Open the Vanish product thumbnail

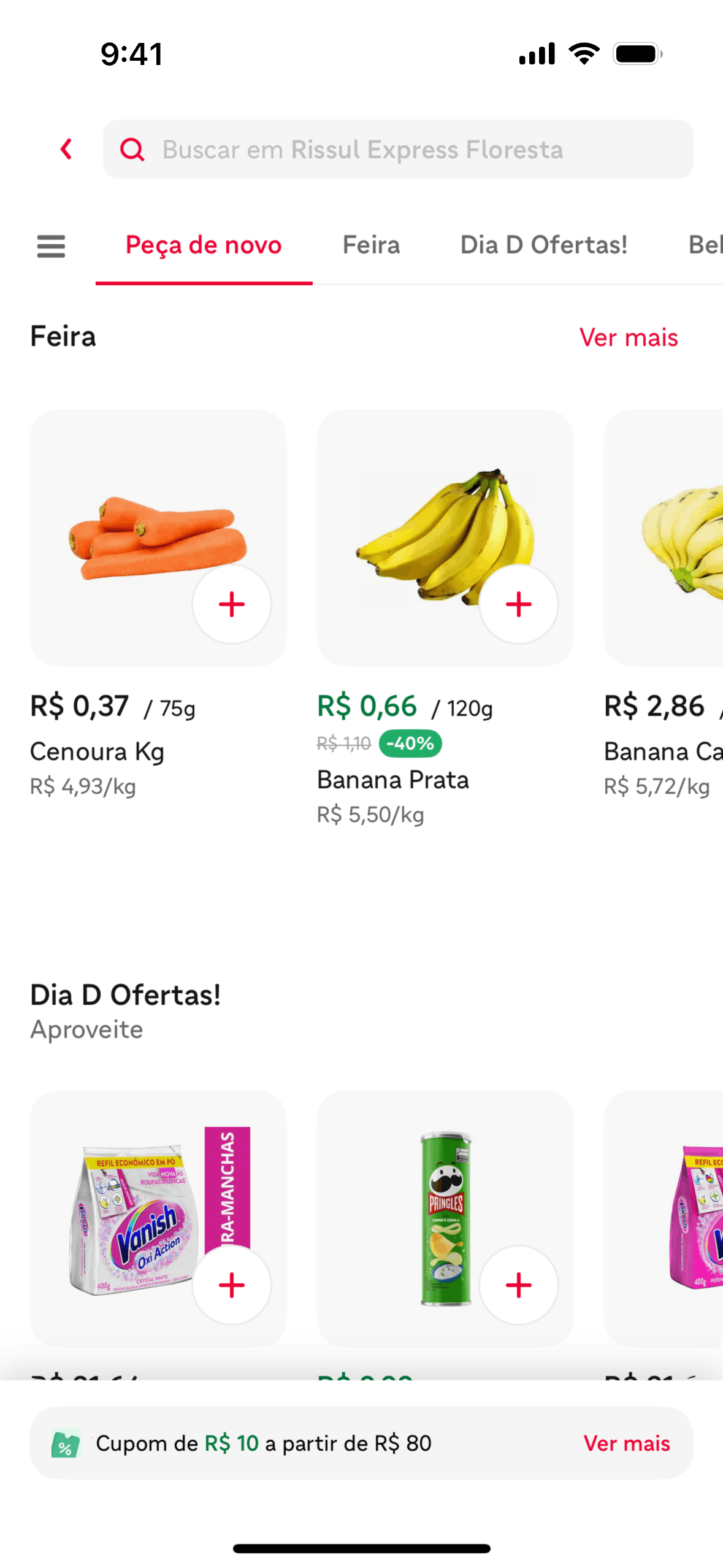135,1215
